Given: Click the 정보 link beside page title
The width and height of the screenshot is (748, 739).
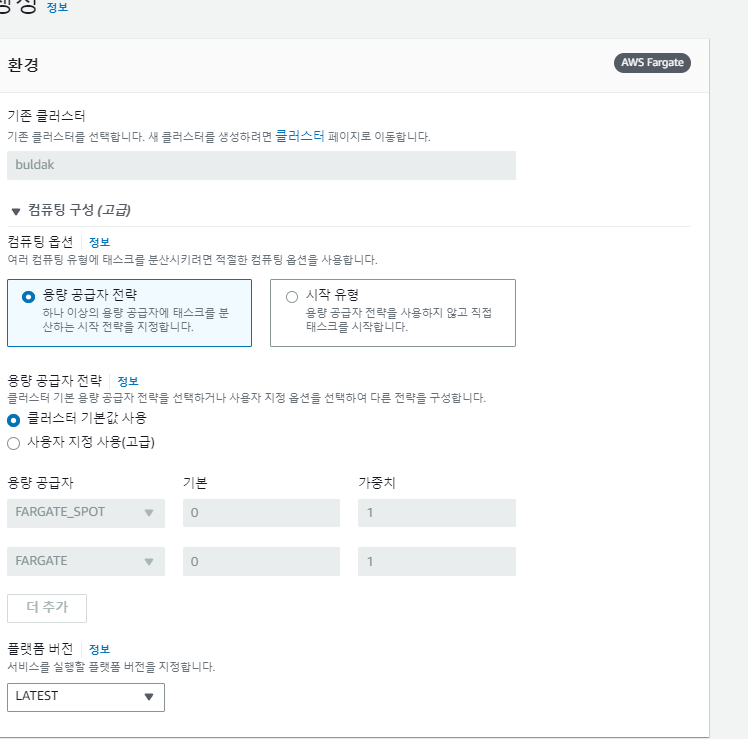Looking at the screenshot, I should 58,7.
